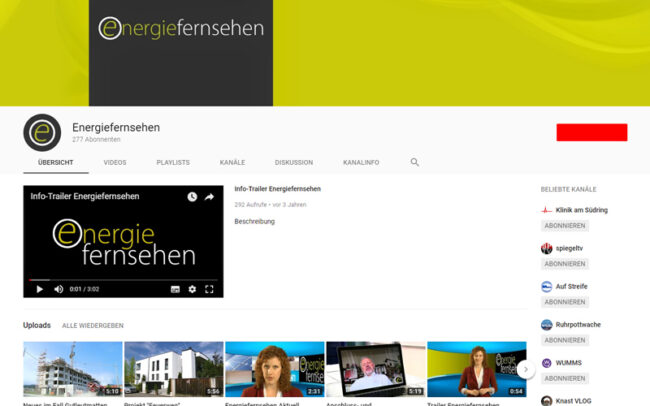Open the Ruhrpottwache channel icon

[x=546, y=325]
